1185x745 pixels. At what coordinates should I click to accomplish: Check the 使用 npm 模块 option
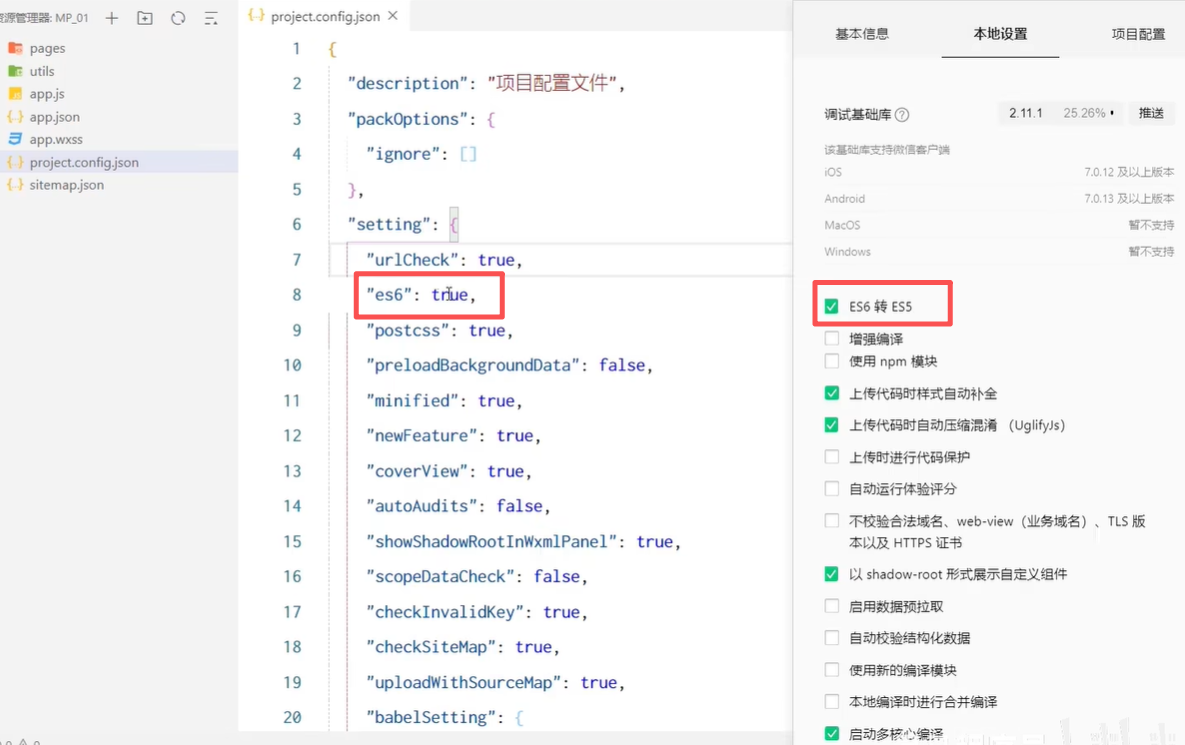pos(831,361)
